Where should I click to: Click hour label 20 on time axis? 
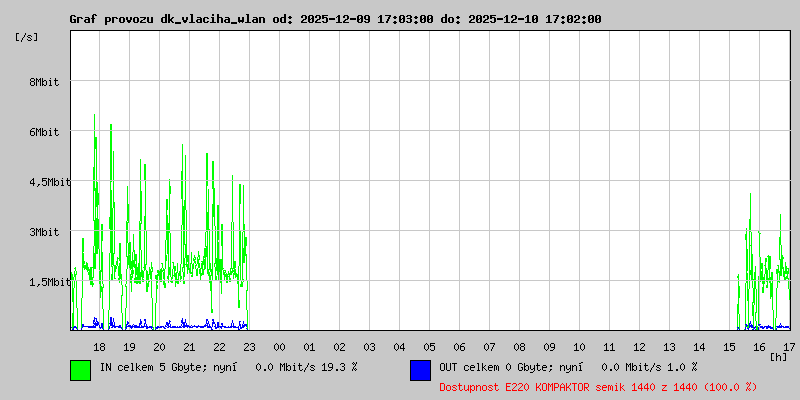[159, 347]
